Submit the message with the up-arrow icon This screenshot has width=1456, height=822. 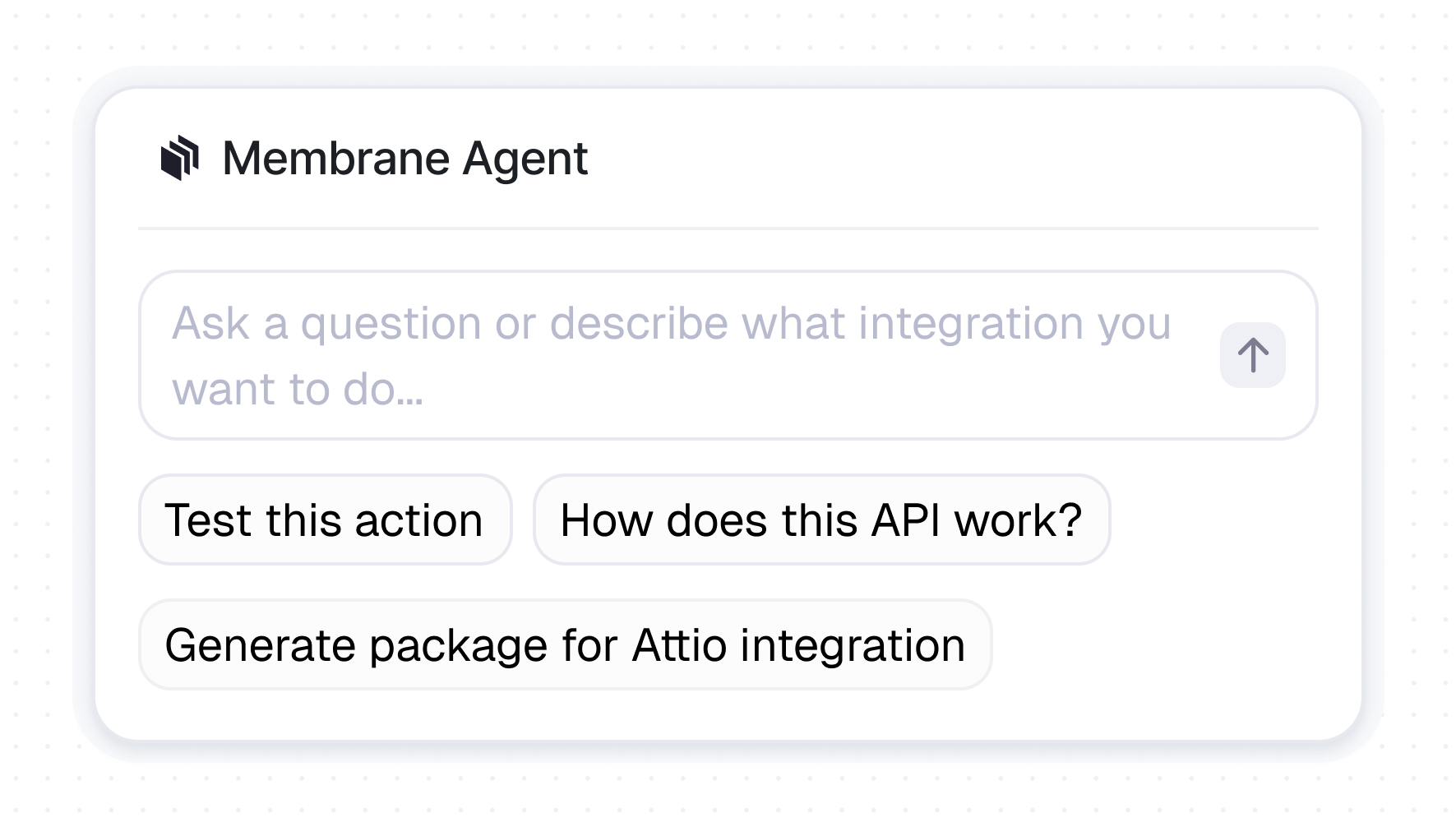(x=1252, y=355)
